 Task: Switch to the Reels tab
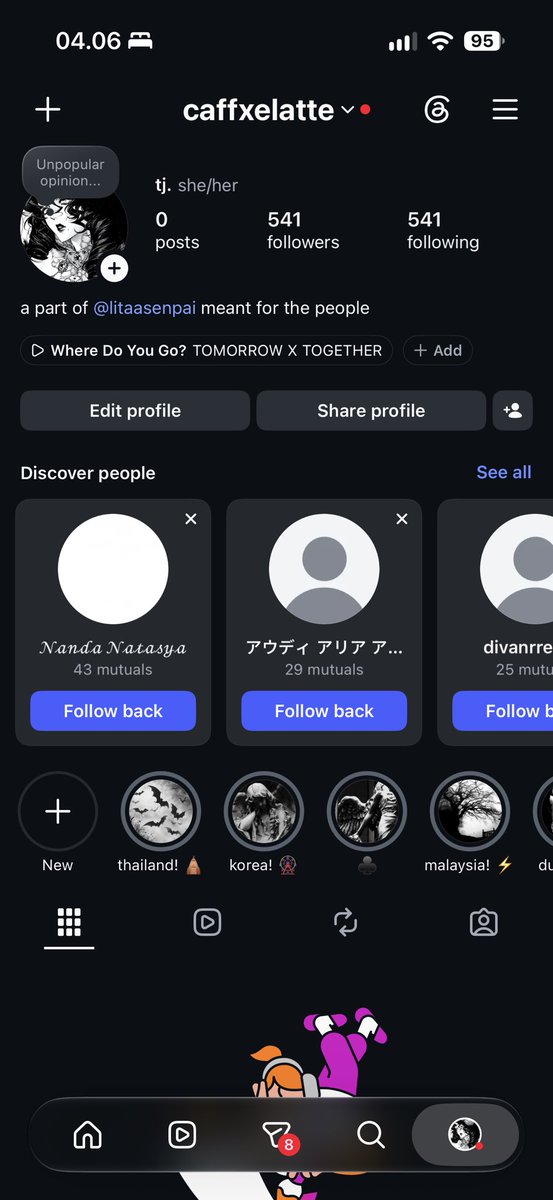coord(207,922)
